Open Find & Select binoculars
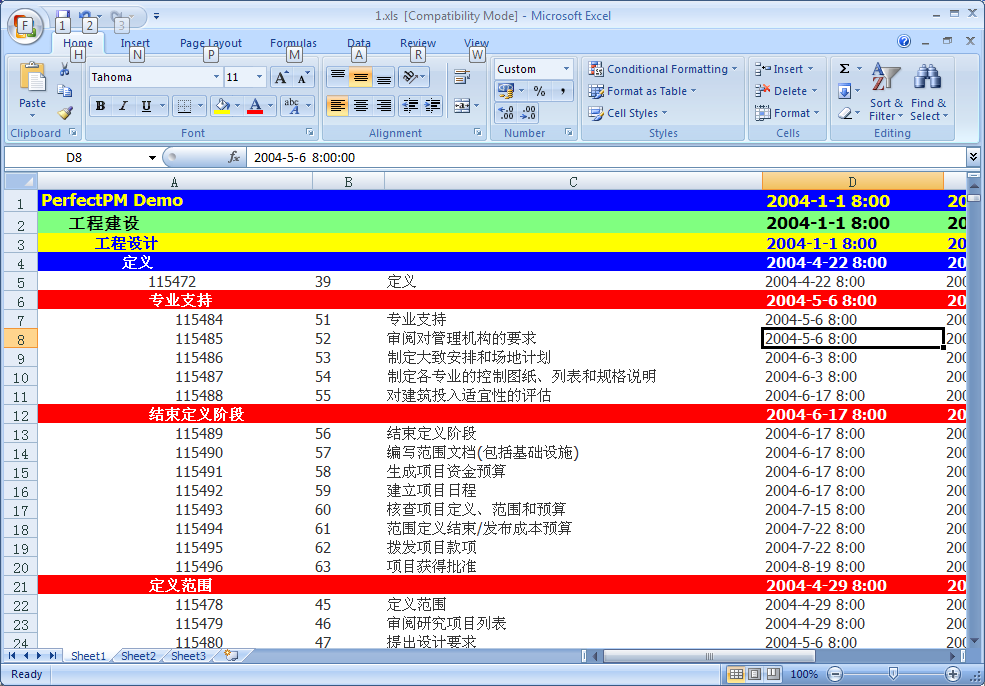 928,92
